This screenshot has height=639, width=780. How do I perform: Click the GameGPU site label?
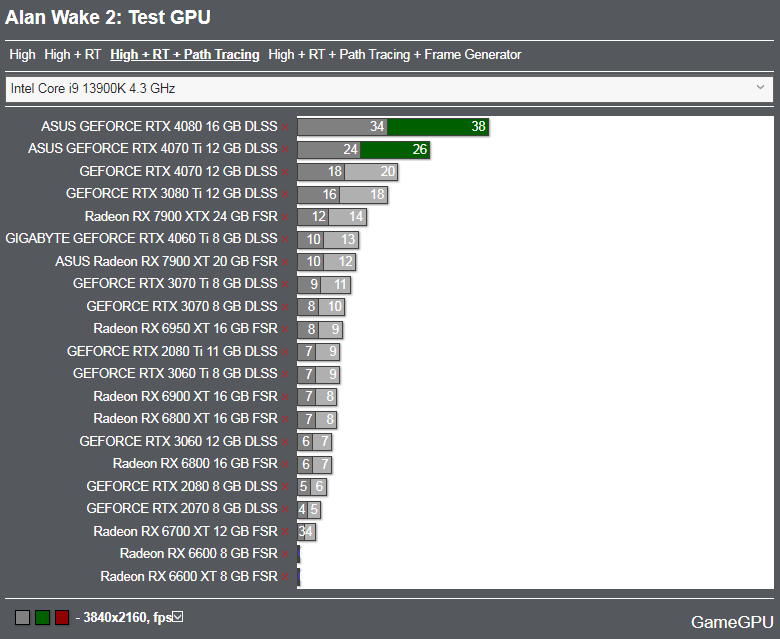click(x=732, y=622)
